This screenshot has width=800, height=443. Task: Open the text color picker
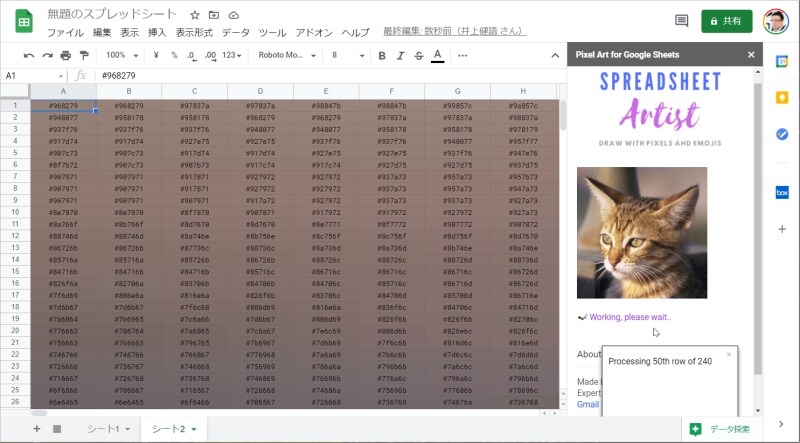click(437, 56)
